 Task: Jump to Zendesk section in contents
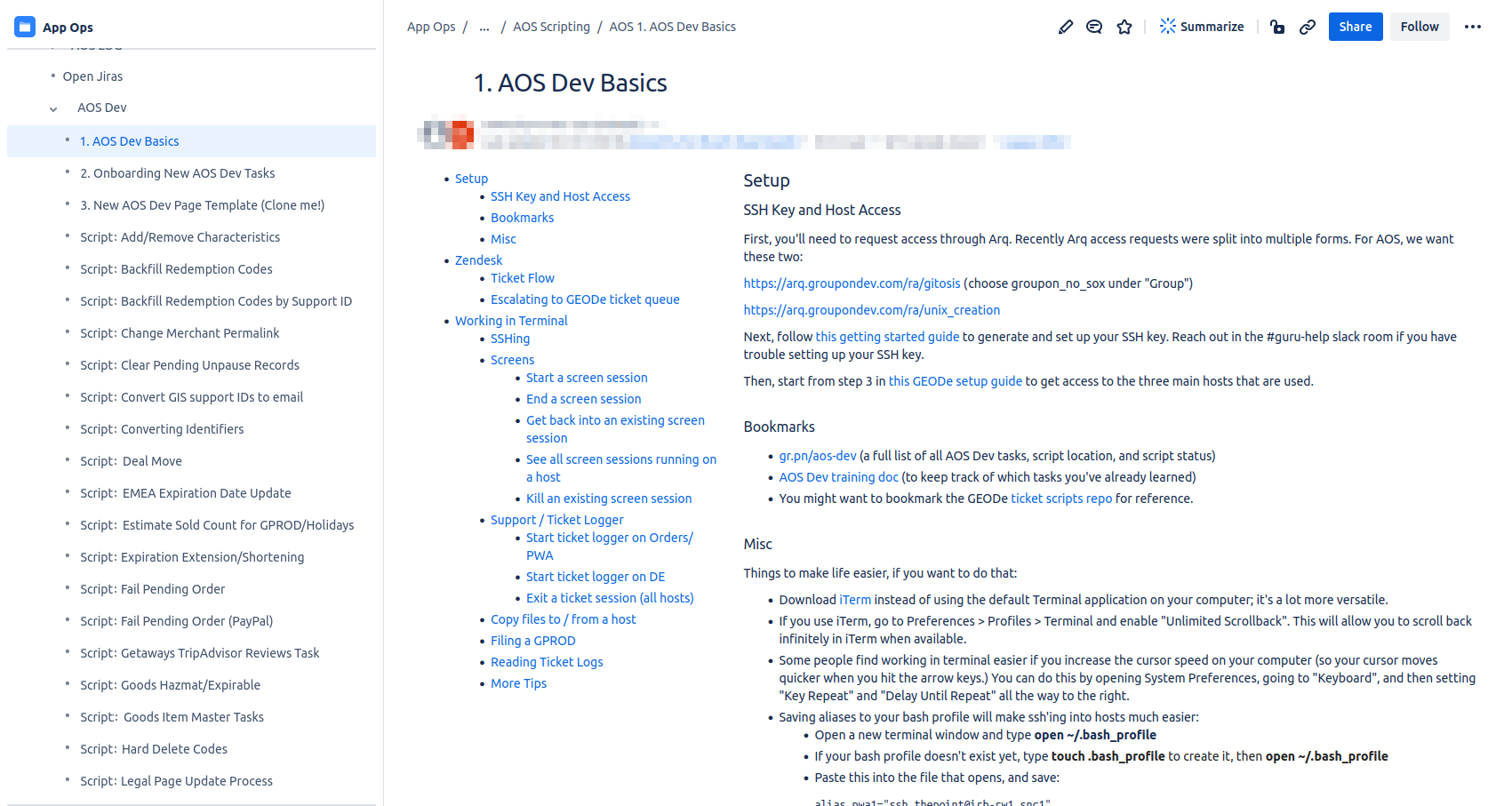click(478, 260)
